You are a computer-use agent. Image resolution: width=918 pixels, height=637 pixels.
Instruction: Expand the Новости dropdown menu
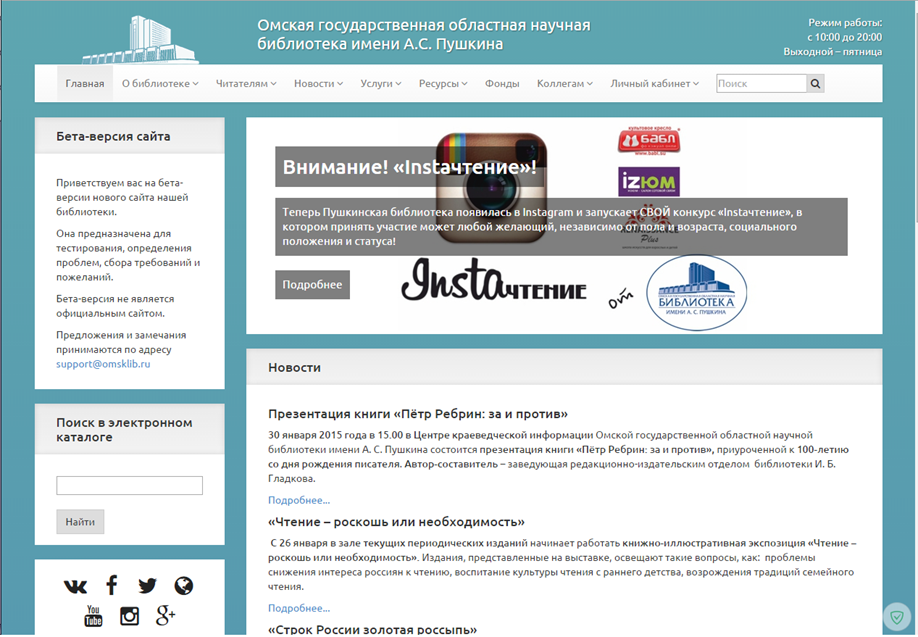[318, 84]
